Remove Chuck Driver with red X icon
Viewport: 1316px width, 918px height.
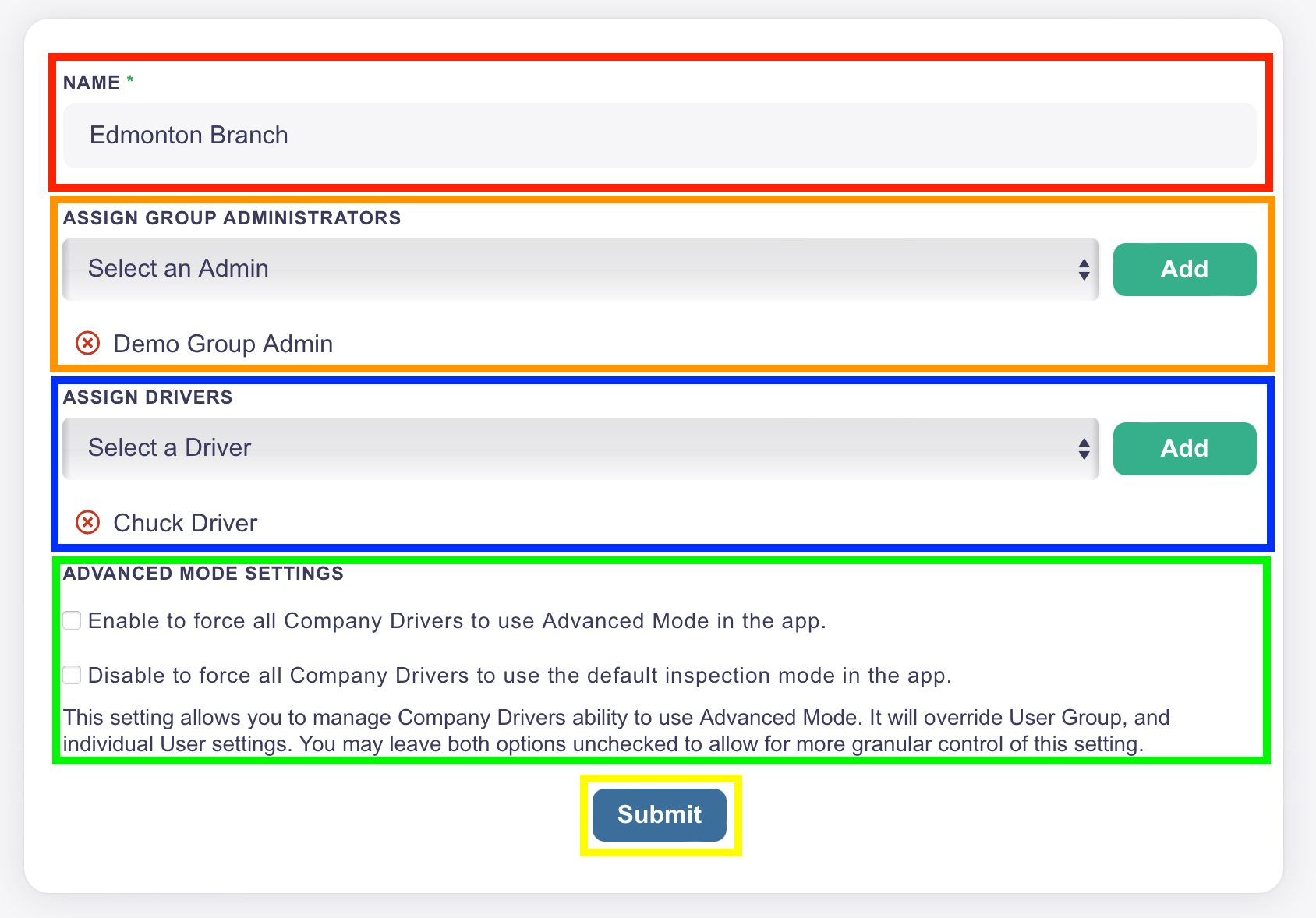click(87, 522)
